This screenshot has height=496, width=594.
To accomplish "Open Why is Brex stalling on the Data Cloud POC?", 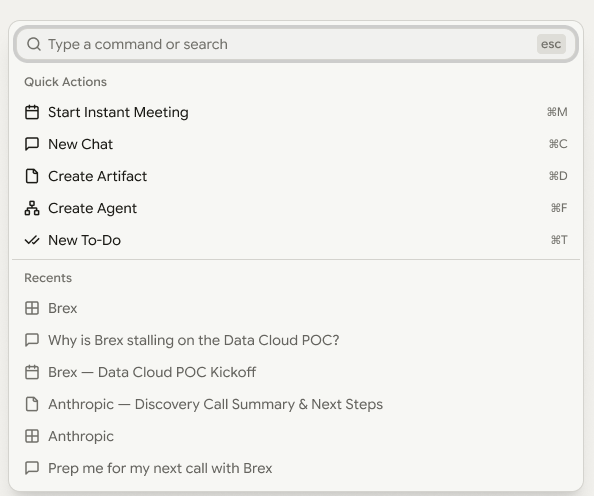I will [296, 340].
